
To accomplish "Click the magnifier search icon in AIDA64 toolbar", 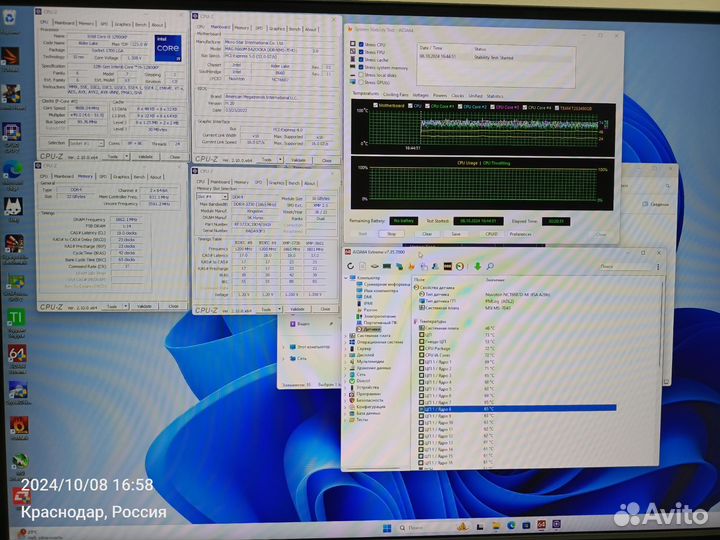I will coord(490,266).
